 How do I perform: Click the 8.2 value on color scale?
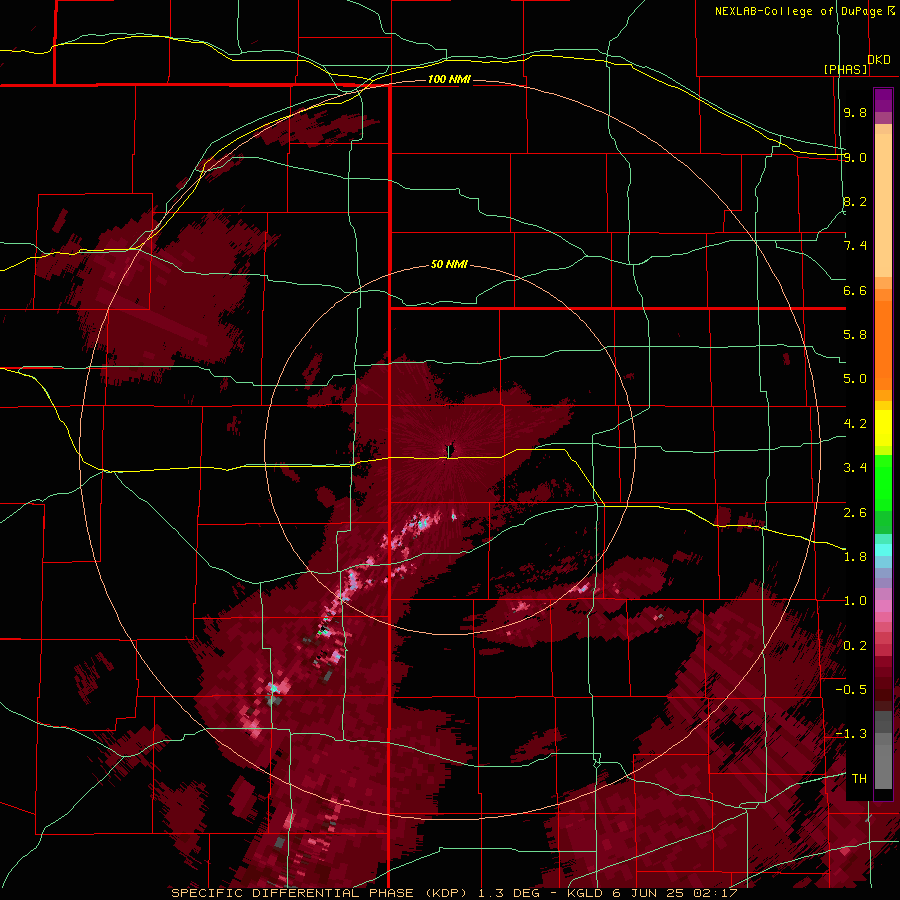coord(855,201)
